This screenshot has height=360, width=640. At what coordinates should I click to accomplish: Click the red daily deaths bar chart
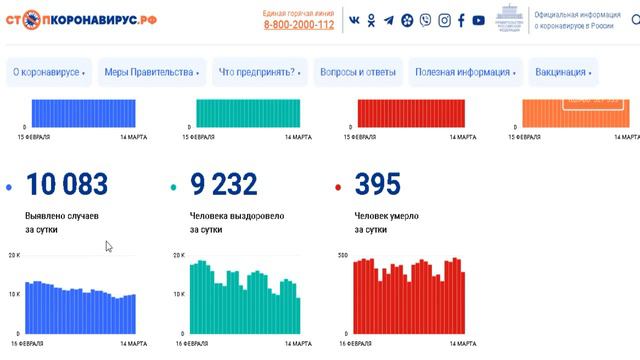click(x=409, y=296)
